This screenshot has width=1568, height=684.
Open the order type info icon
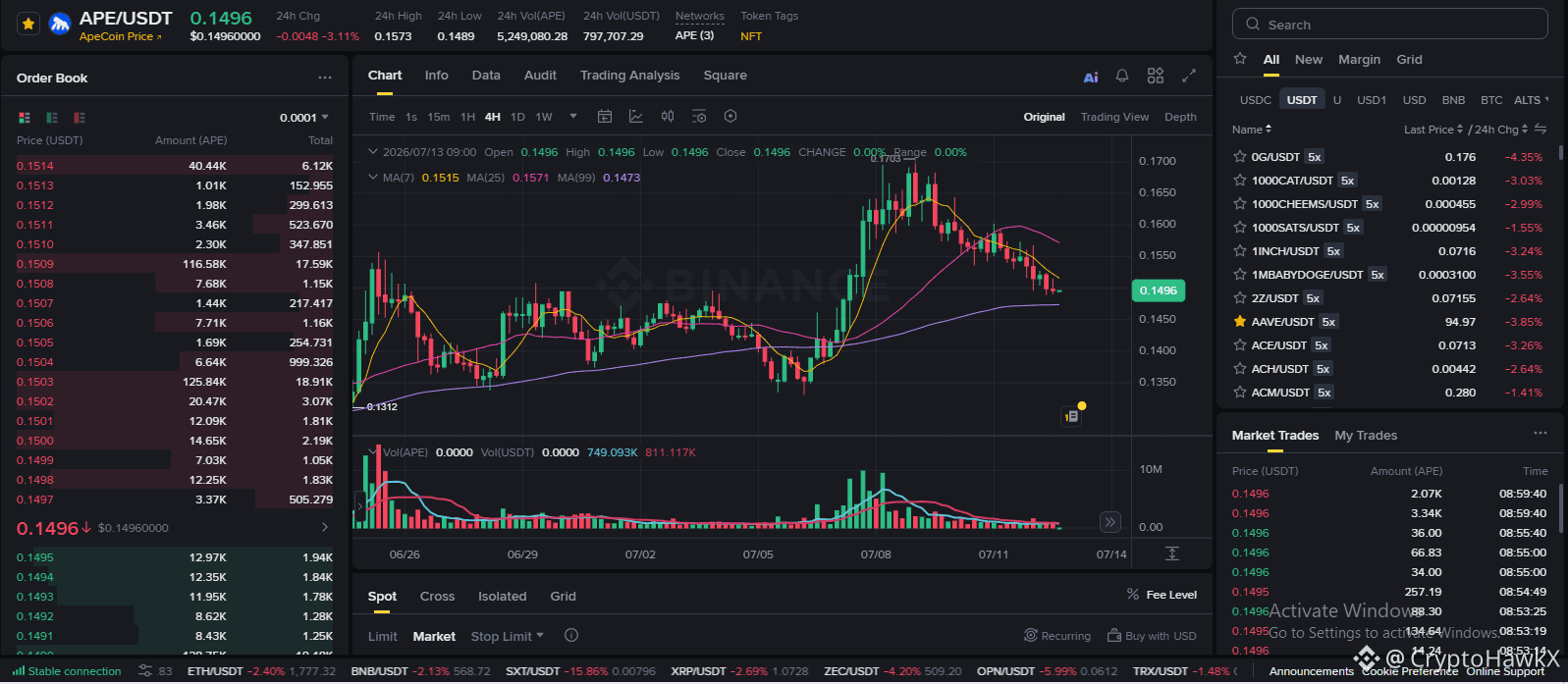coord(571,636)
